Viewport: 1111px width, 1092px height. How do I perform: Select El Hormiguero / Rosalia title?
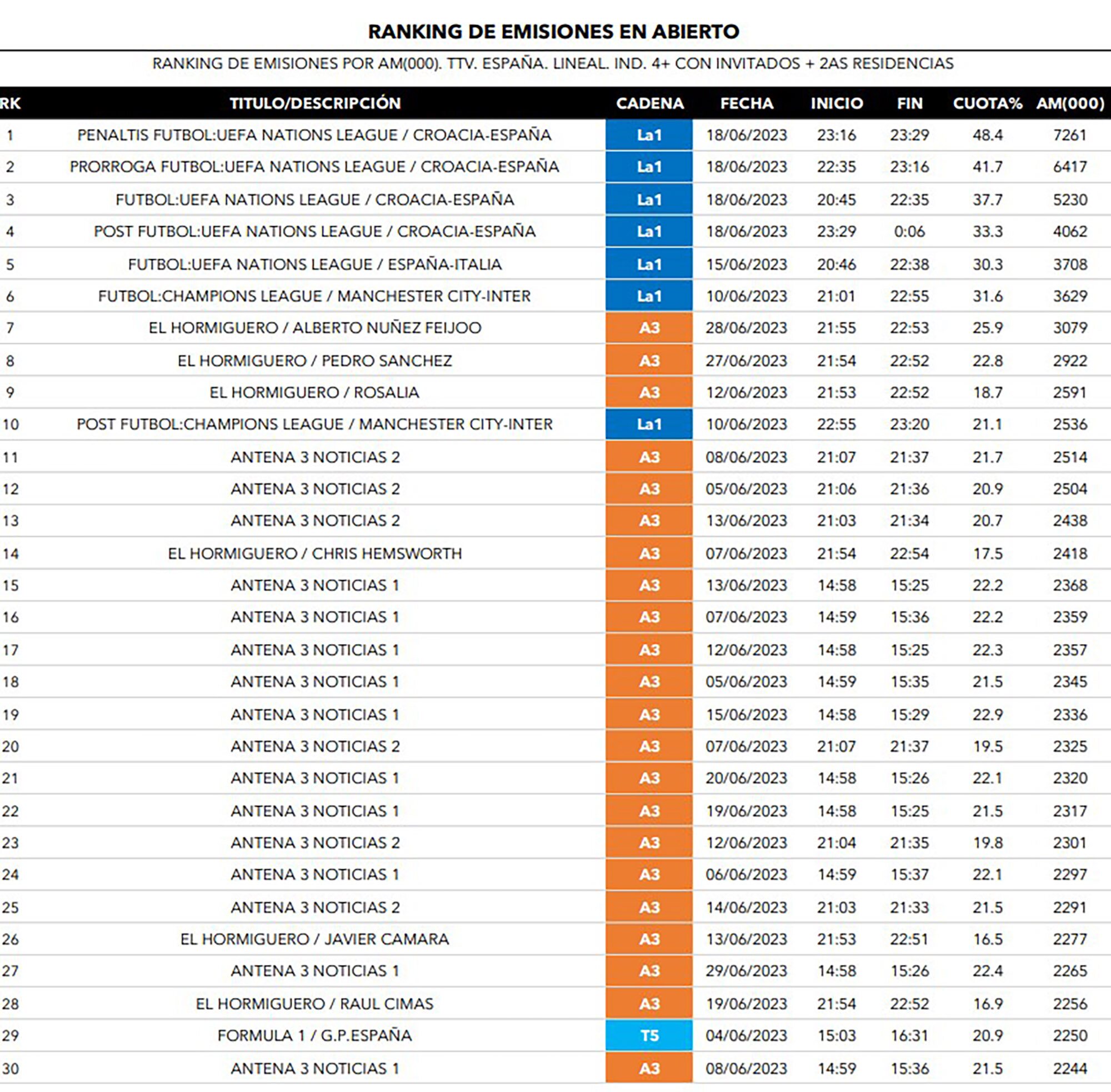(314, 392)
